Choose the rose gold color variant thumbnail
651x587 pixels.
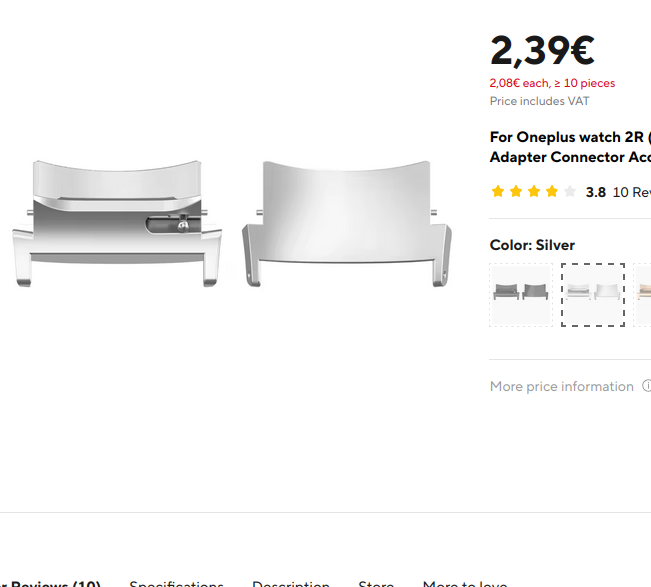(x=643, y=295)
